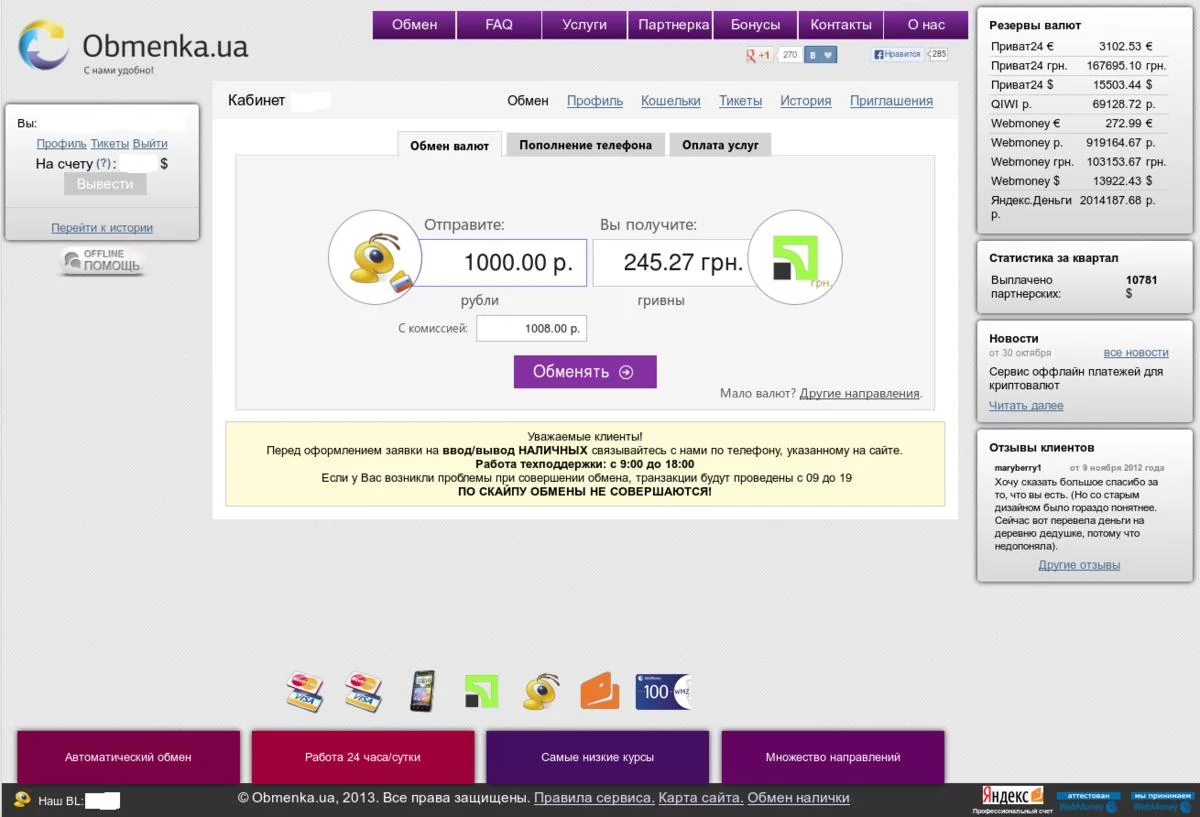The width and height of the screenshot is (1200, 817).
Task: Click the smartphone top-up icon
Action: coord(423,691)
